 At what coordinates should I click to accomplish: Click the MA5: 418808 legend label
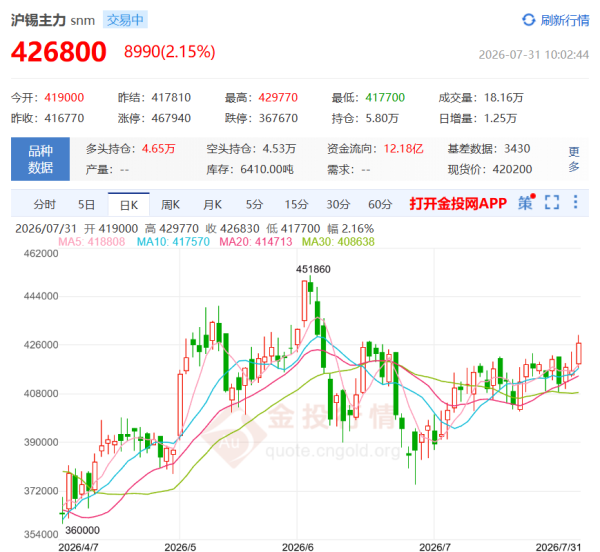(x=91, y=242)
